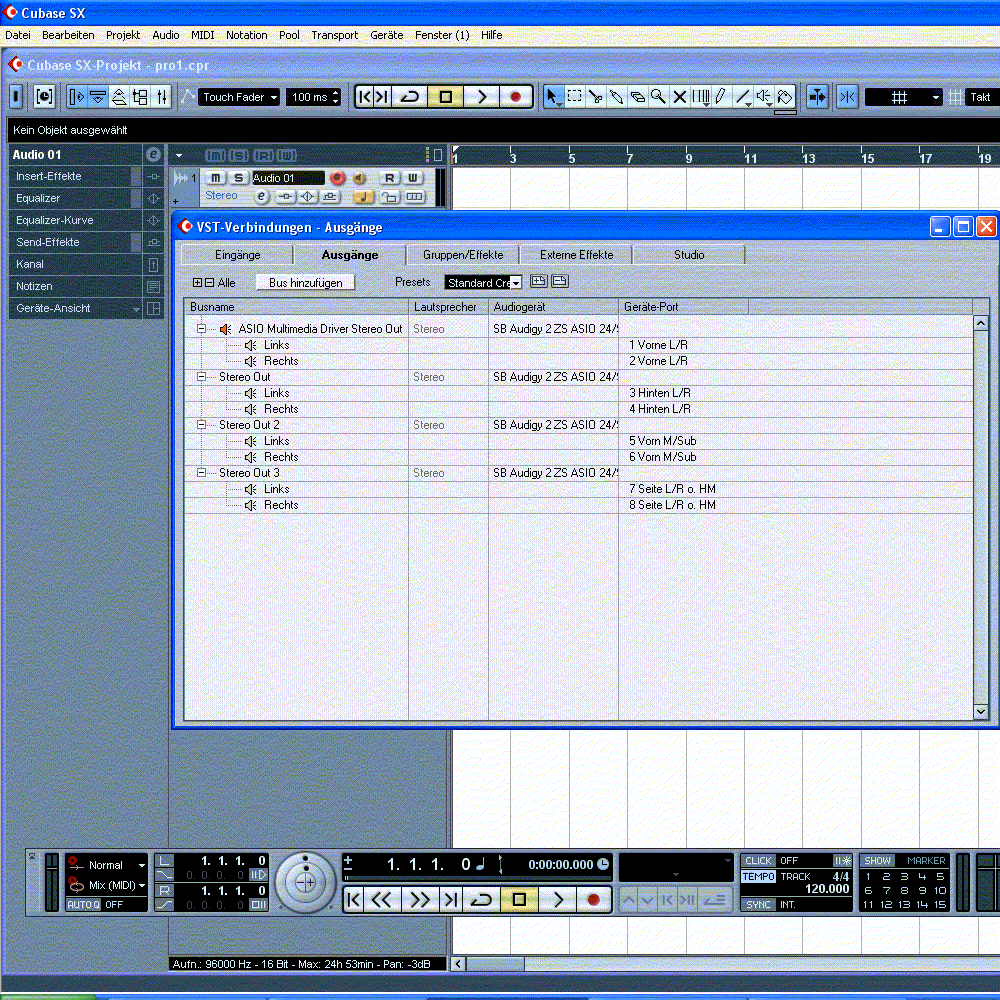The width and height of the screenshot is (1000, 1000).
Task: Open the Transport menu
Action: point(334,35)
